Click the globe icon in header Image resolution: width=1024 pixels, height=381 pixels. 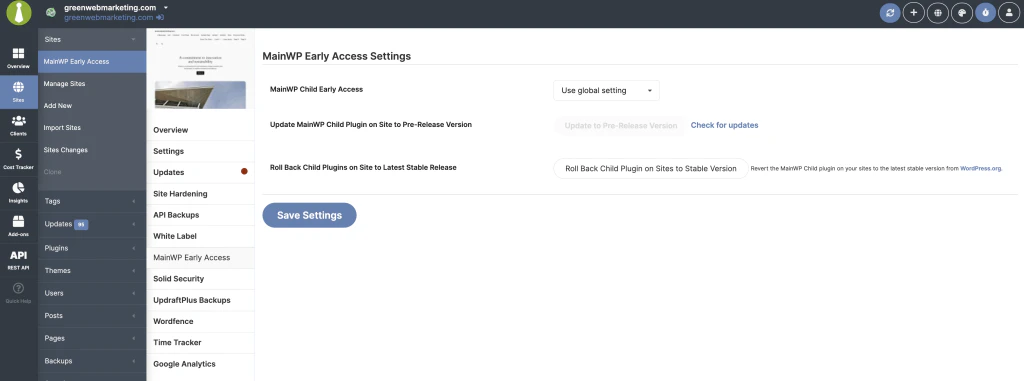click(x=938, y=12)
